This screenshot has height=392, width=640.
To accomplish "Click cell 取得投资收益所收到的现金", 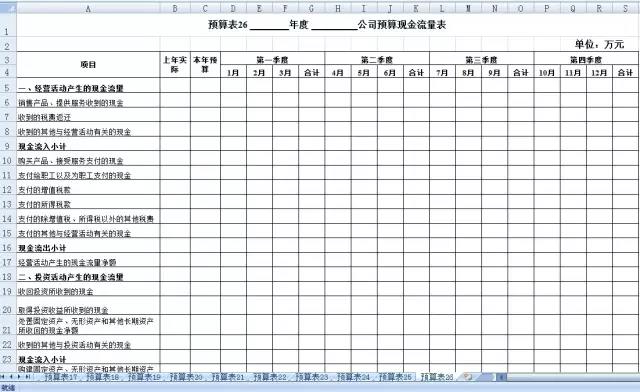I will coord(88,305).
